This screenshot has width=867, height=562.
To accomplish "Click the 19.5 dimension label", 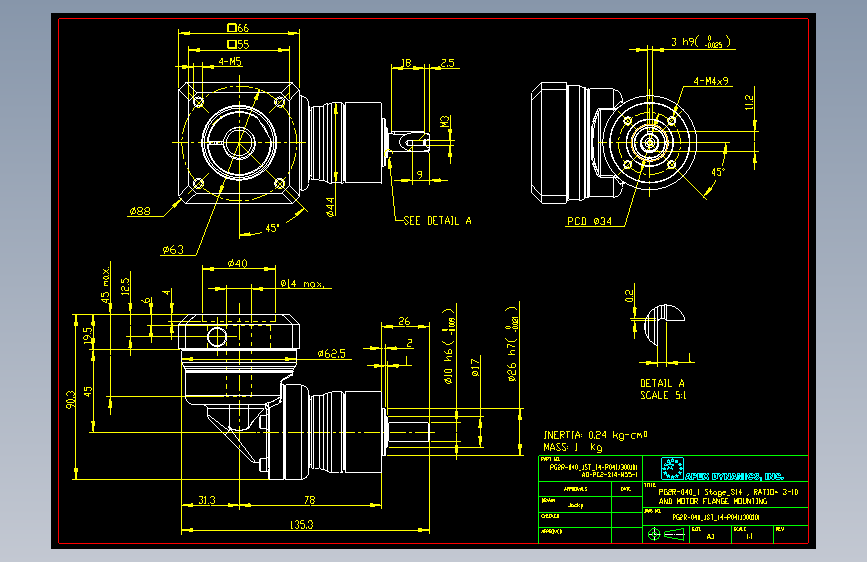I will point(87,336).
